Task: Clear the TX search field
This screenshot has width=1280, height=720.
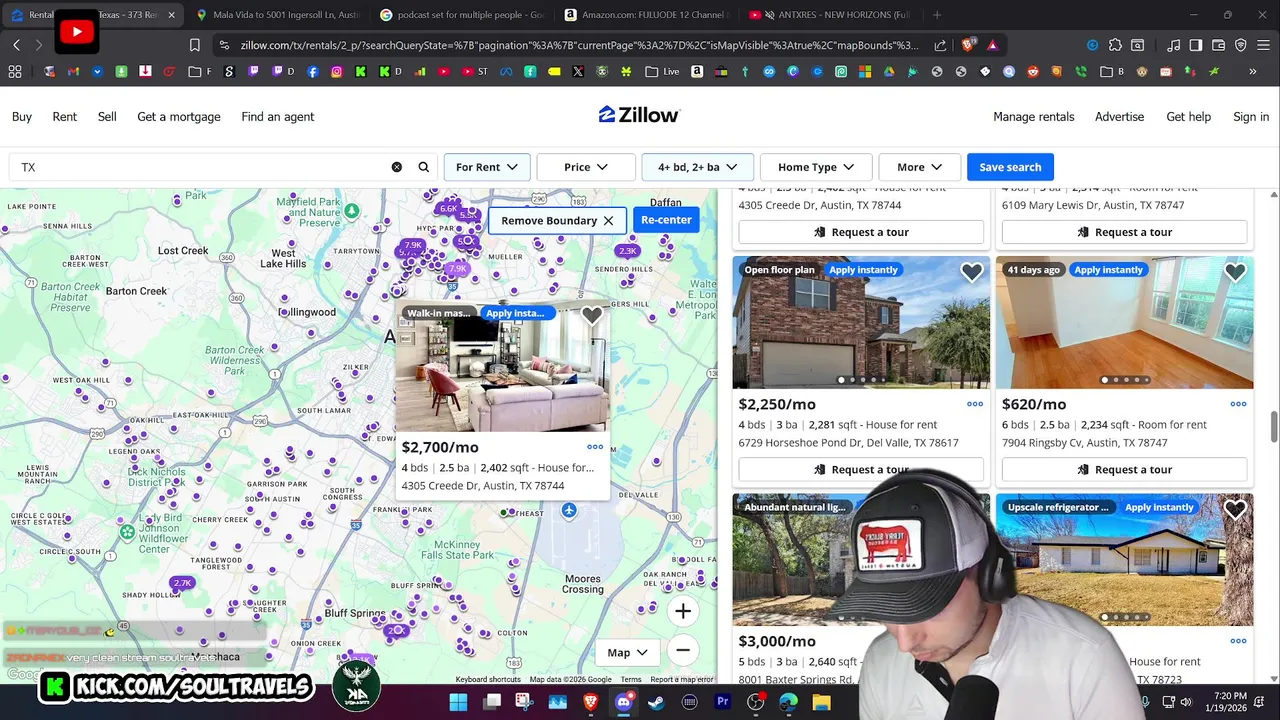Action: (397, 167)
